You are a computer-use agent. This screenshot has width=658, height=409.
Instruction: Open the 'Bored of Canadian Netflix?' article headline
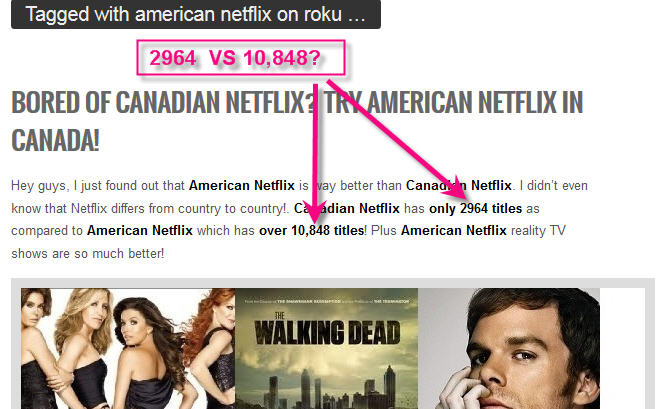pos(297,121)
